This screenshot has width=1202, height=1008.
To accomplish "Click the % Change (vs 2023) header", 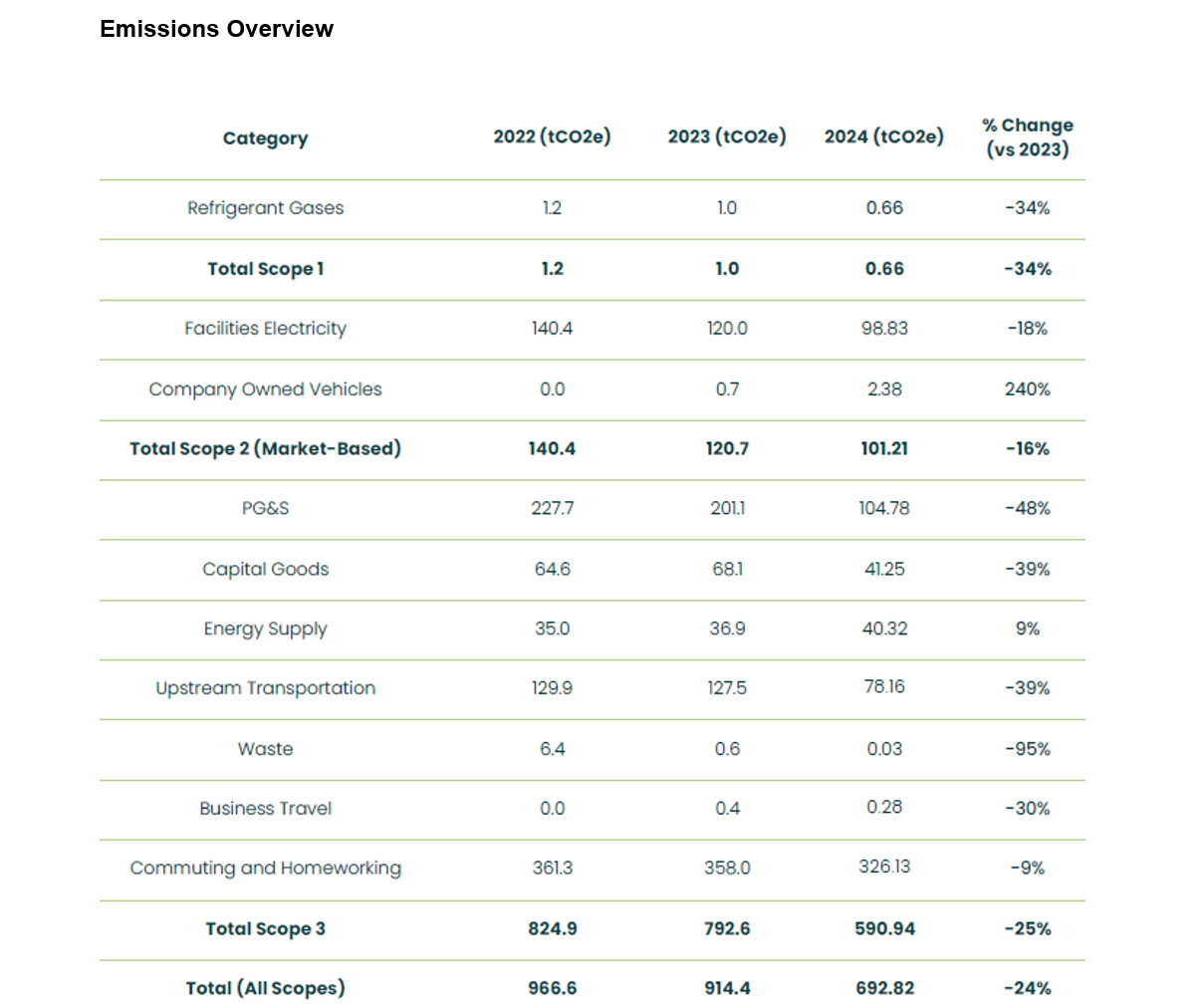I will [x=1027, y=137].
